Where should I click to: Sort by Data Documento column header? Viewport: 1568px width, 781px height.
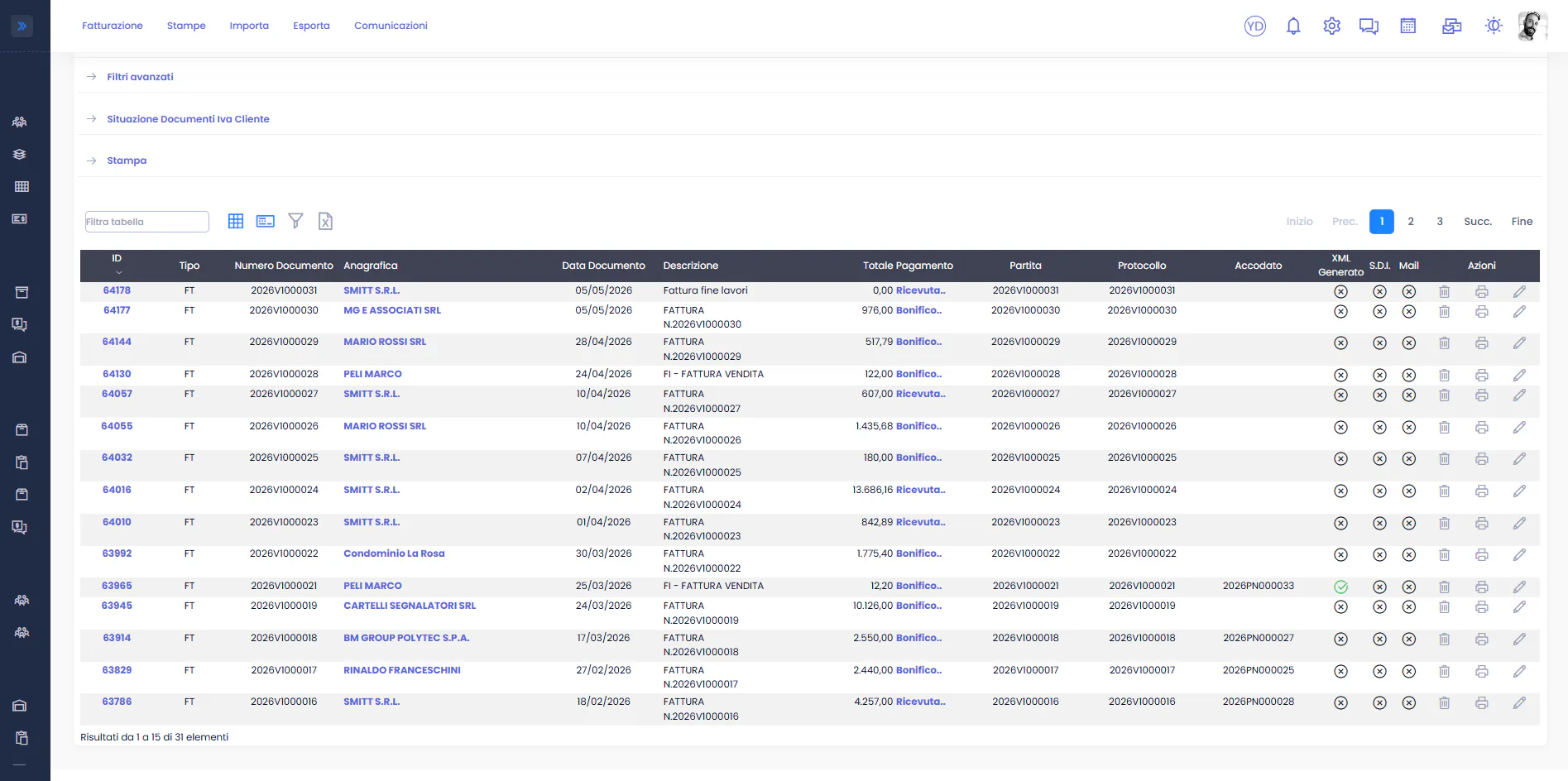[x=603, y=266]
